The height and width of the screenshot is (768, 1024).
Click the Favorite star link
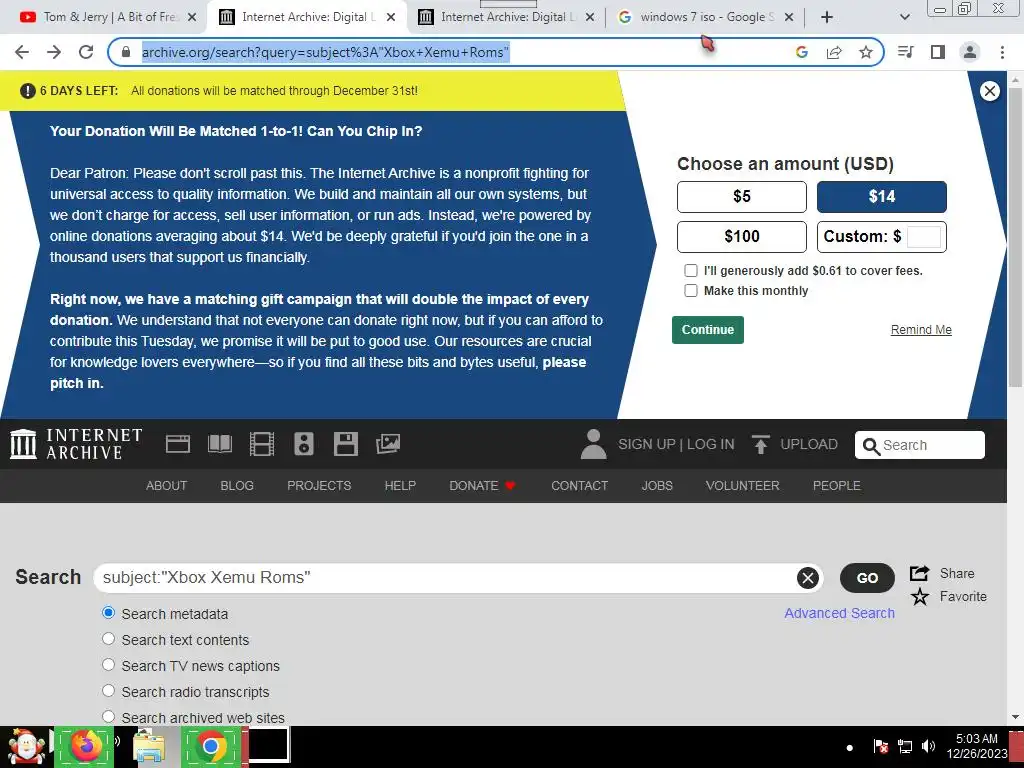[x=949, y=596]
